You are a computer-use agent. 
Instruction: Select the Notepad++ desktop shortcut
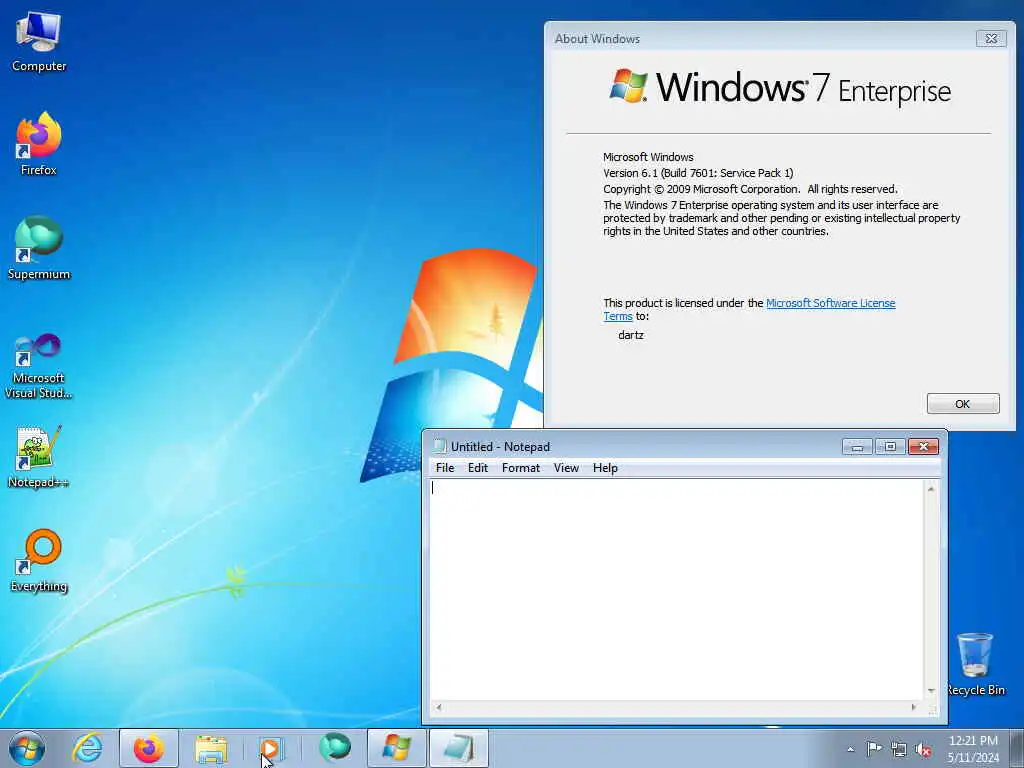(39, 457)
